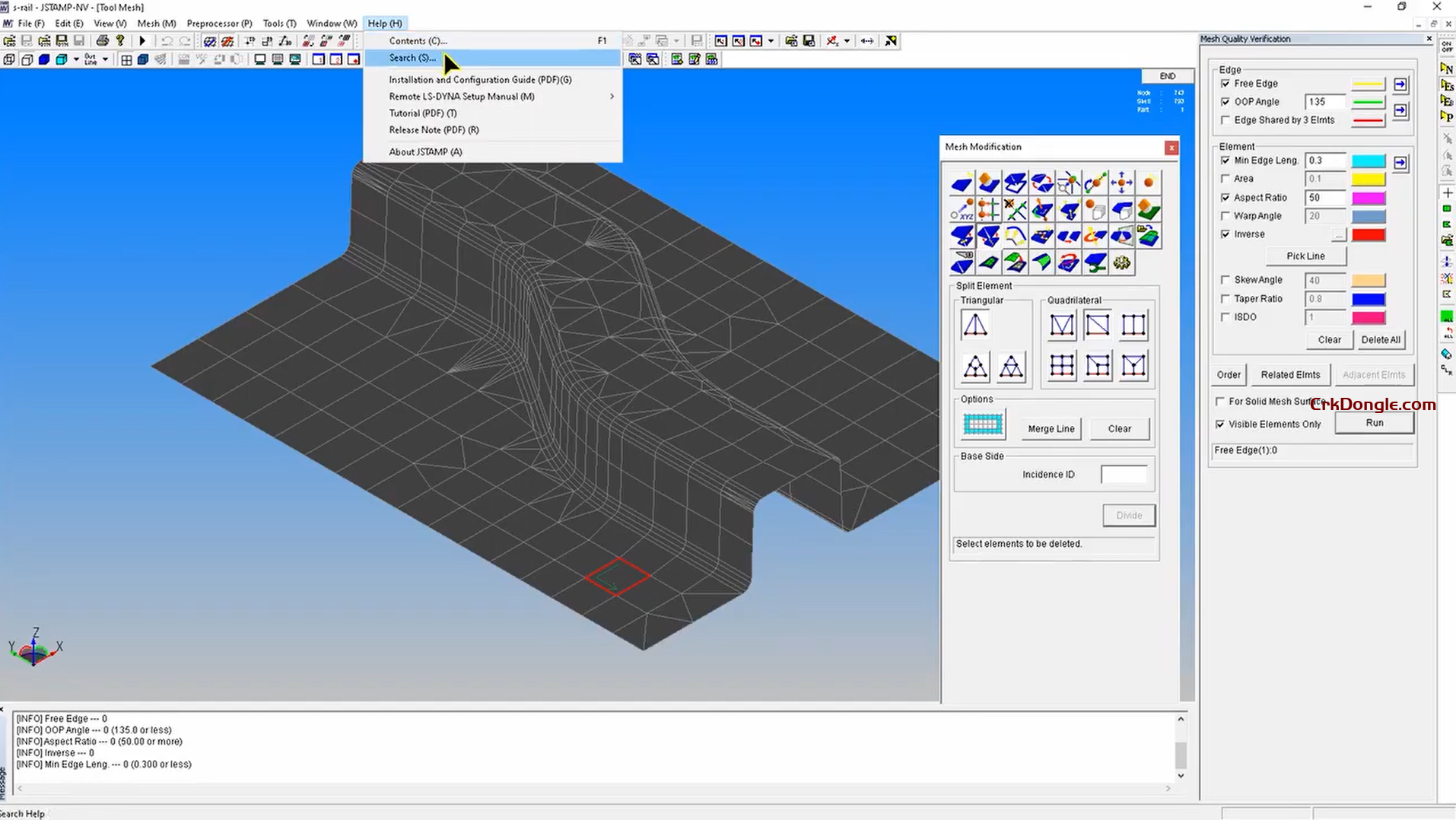Check the For Solid Mesh Surface option

click(x=1221, y=401)
